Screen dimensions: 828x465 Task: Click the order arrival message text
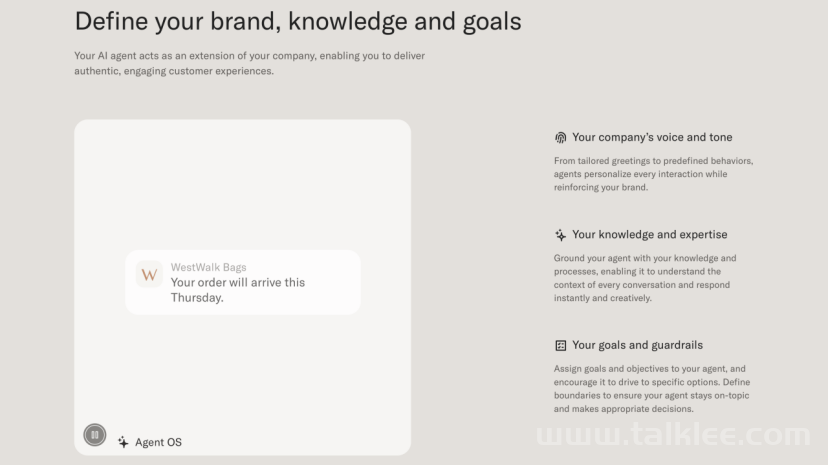238,290
